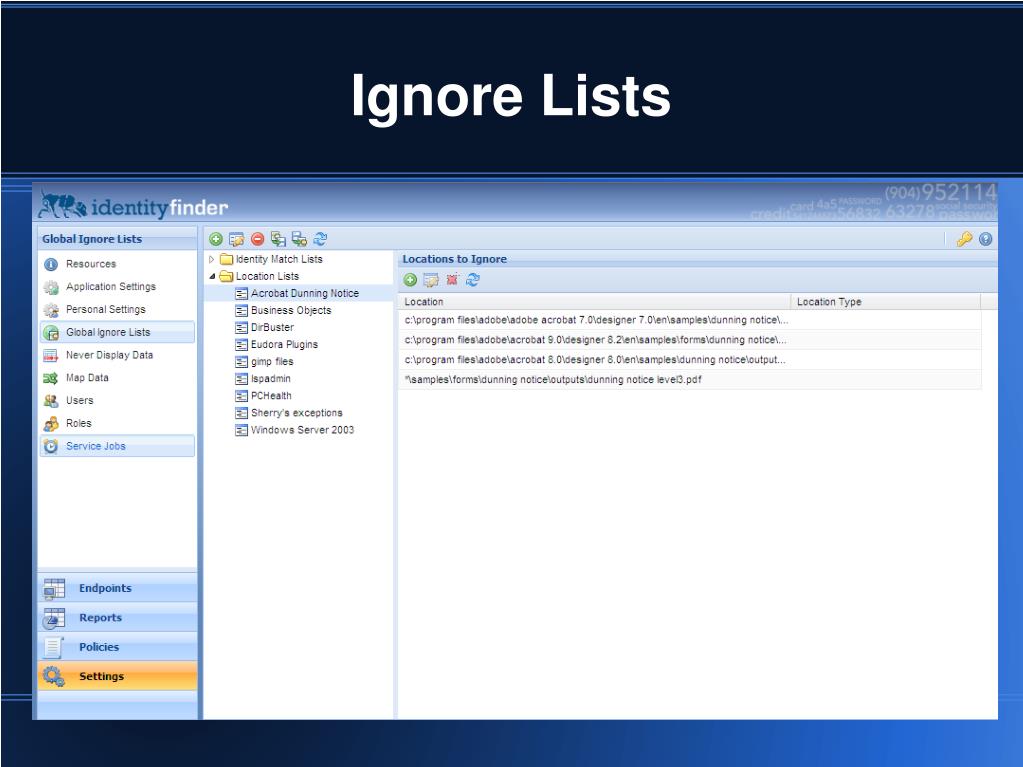This screenshot has height=767, width=1023.
Task: Expand the Identity Match Lists folder arrow
Action: pyautogui.click(x=211, y=260)
